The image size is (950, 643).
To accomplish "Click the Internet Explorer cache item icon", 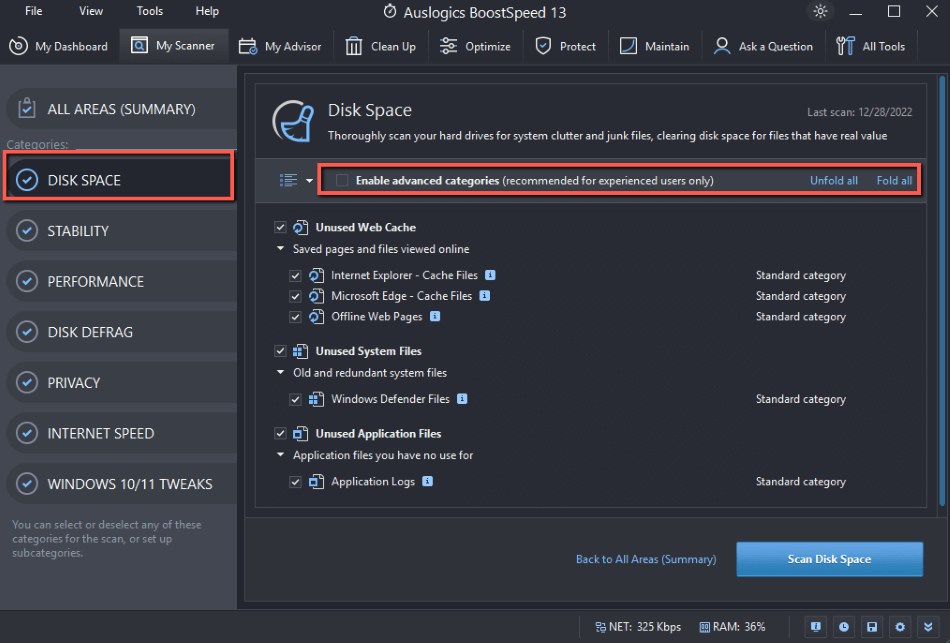I will (316, 275).
